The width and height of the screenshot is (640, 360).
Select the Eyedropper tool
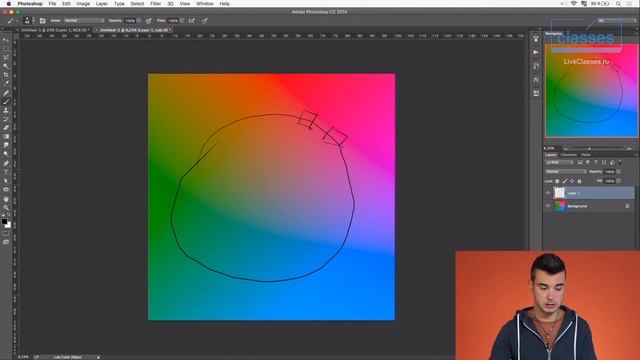6,84
